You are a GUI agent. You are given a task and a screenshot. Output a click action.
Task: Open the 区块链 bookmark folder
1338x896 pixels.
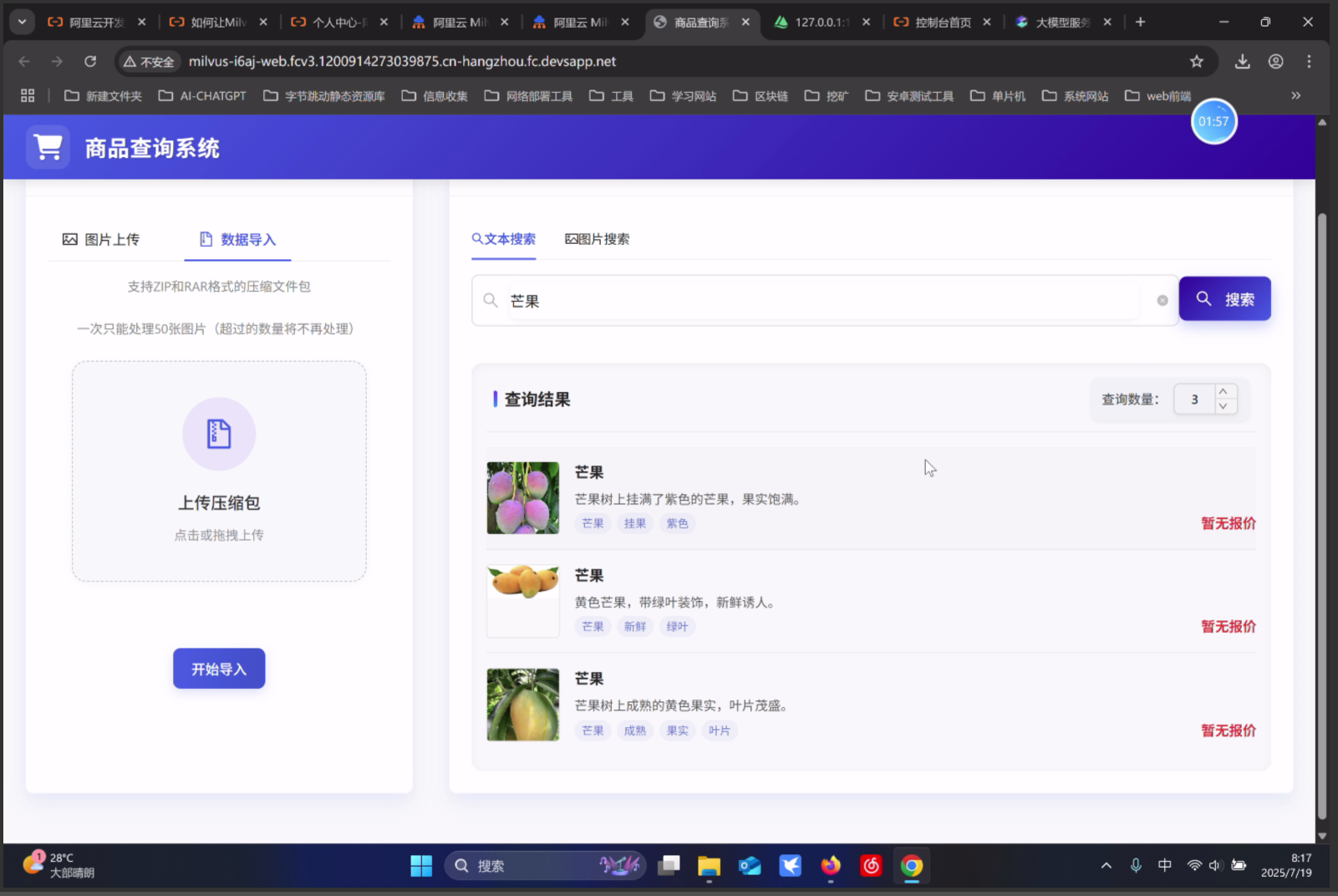pos(760,96)
